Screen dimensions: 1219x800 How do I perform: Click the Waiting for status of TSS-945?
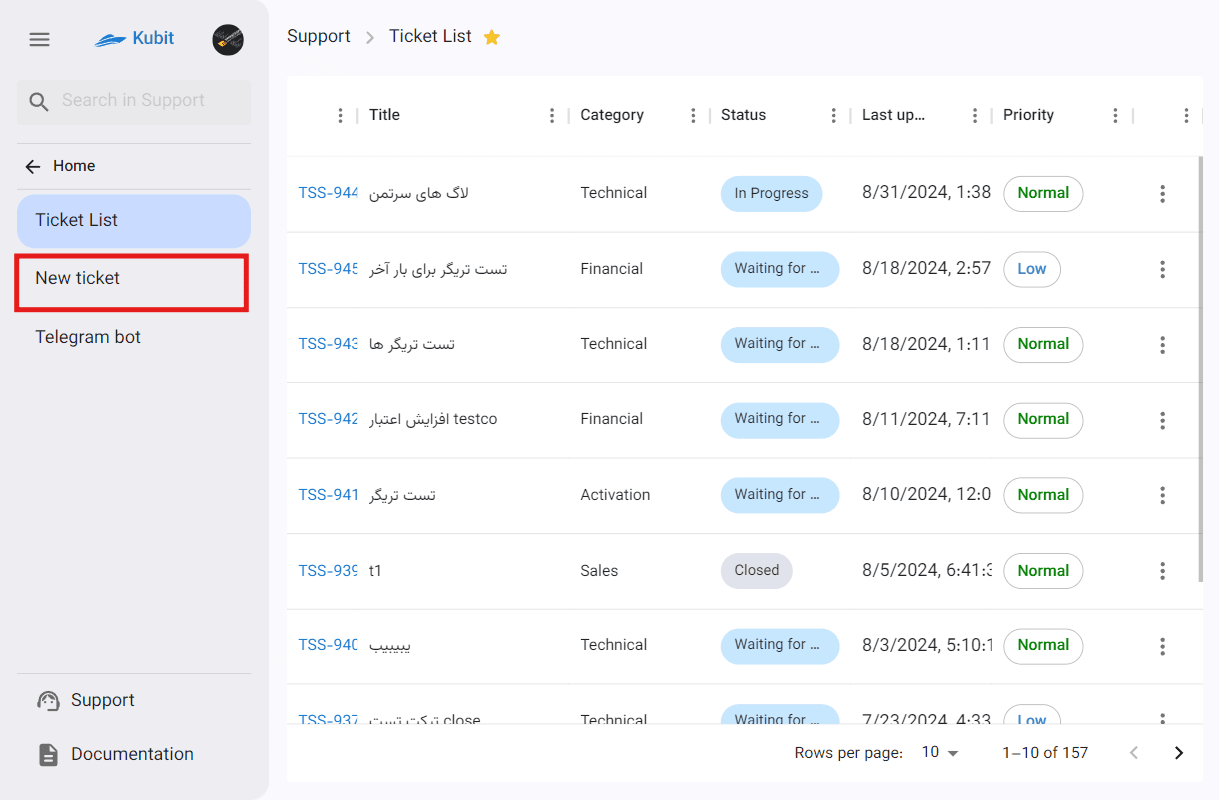click(x=780, y=269)
